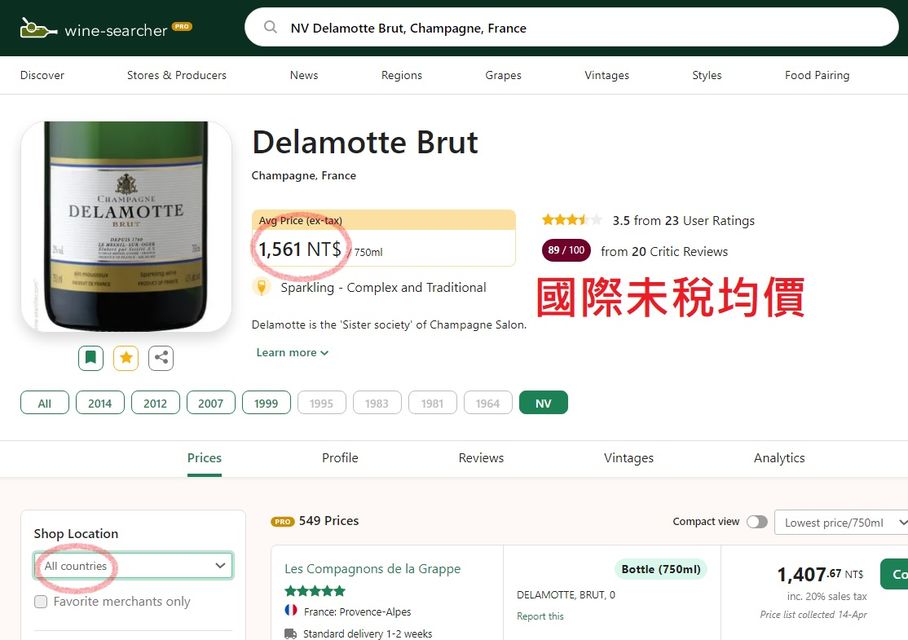Image resolution: width=908 pixels, height=640 pixels.
Task: Click the search magnifier icon
Action: [270, 27]
